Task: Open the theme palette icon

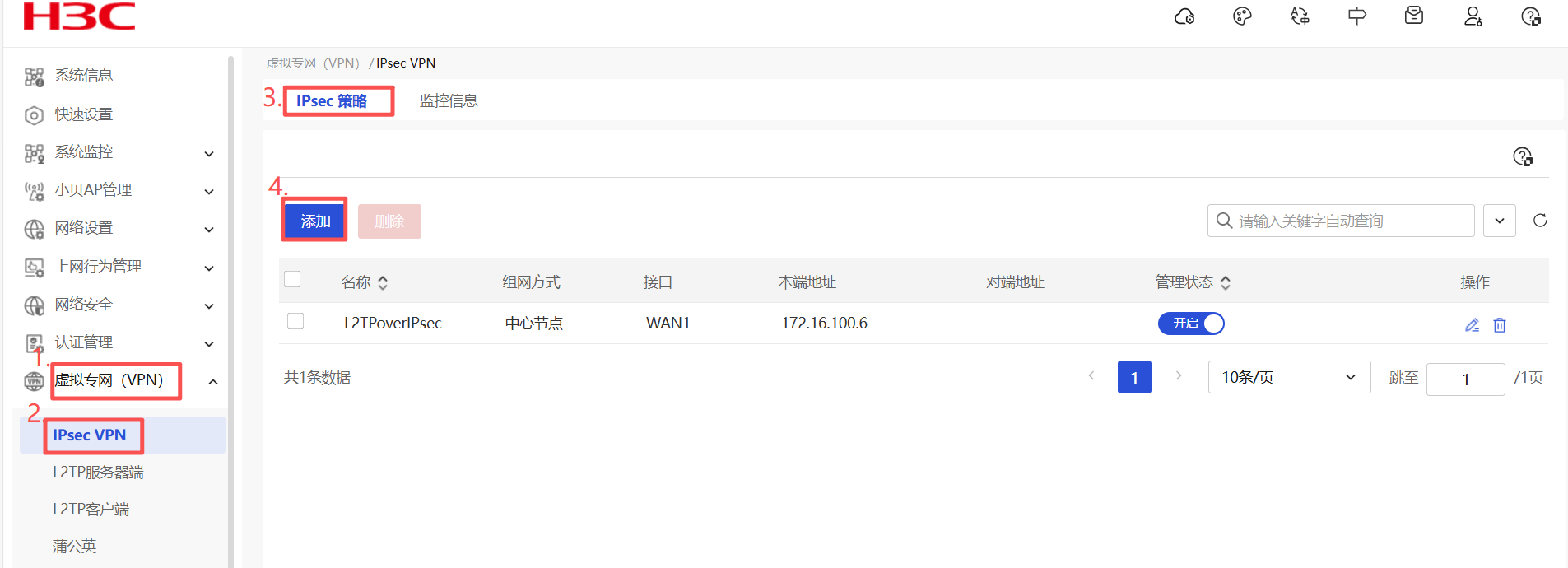Action: click(1242, 16)
